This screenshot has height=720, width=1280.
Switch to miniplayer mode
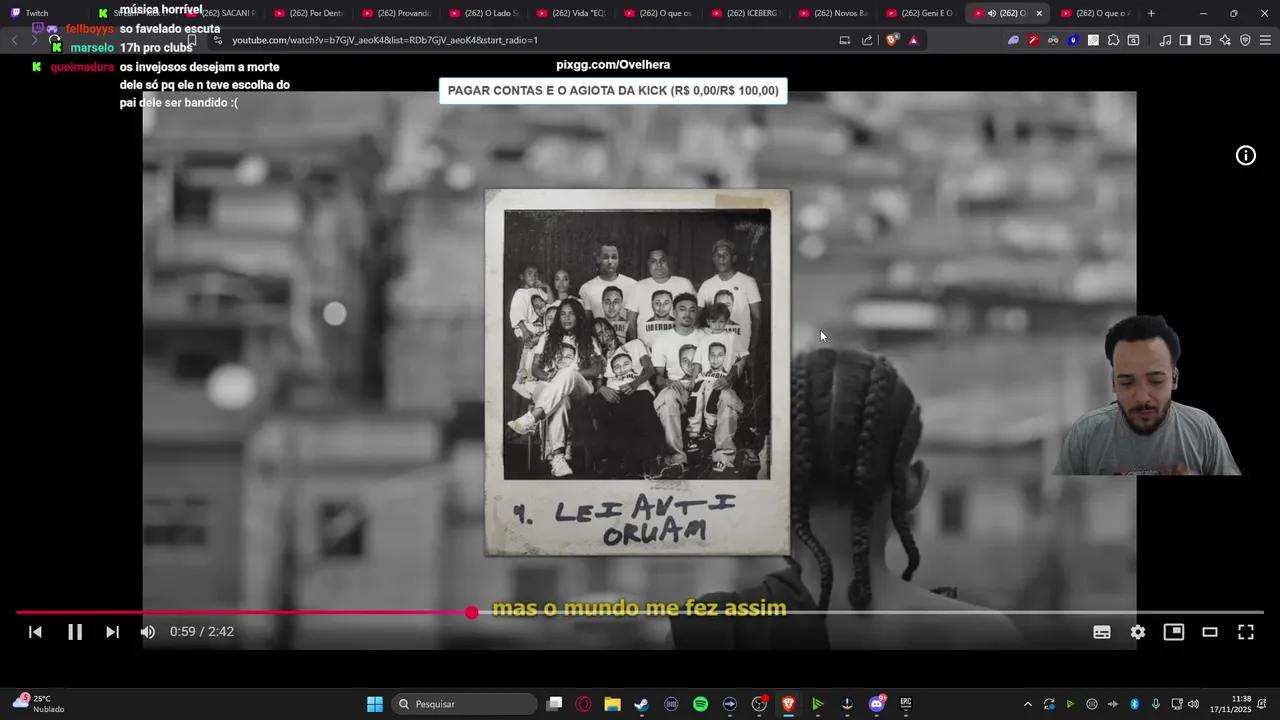pyautogui.click(x=1174, y=632)
